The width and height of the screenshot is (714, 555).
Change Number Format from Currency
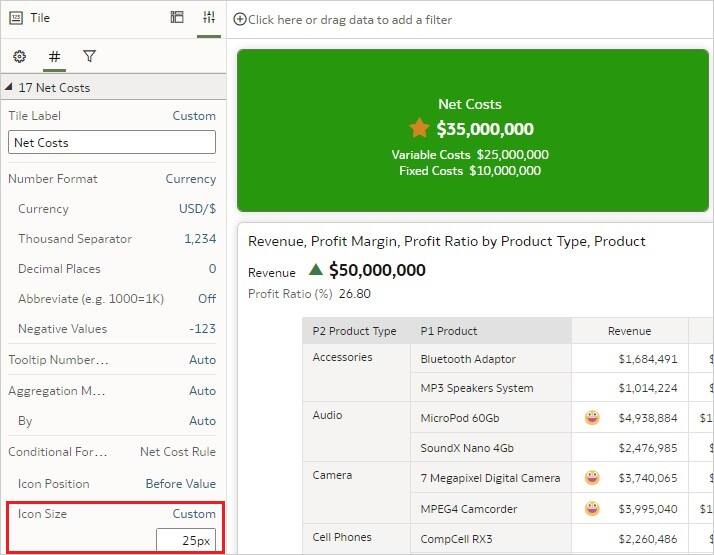[x=190, y=179]
